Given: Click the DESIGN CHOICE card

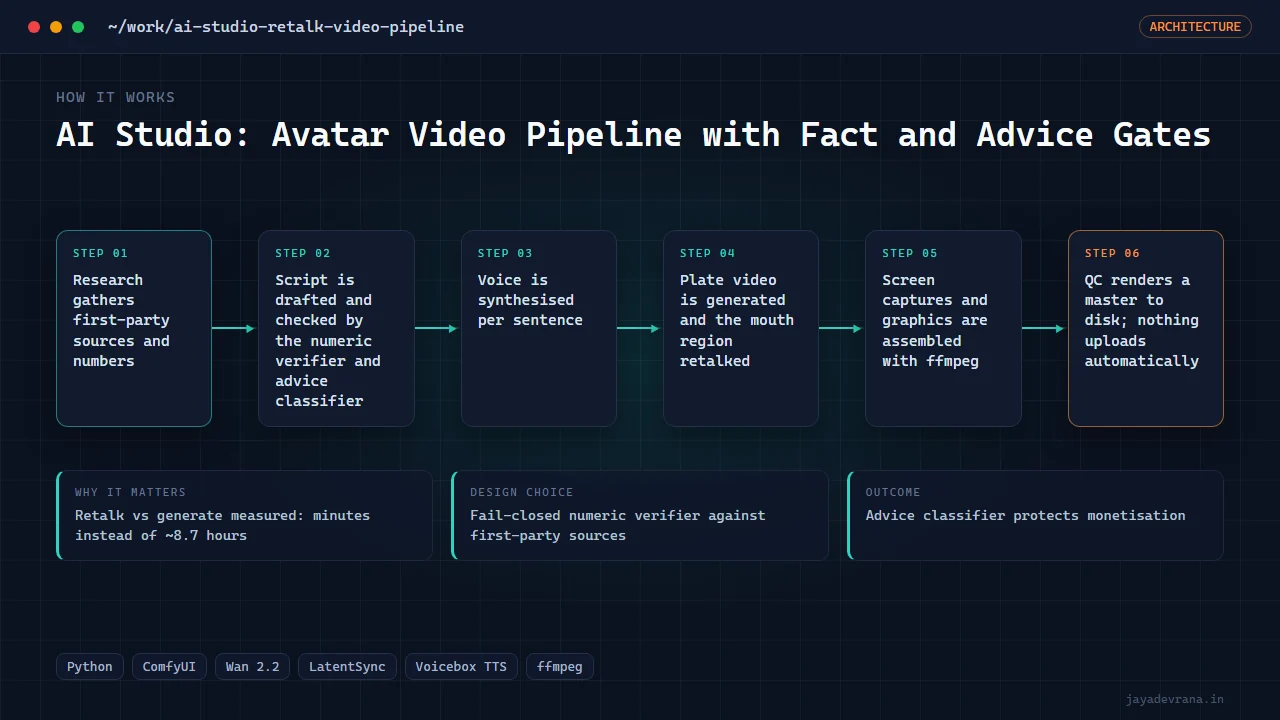Looking at the screenshot, I should tap(640, 515).
